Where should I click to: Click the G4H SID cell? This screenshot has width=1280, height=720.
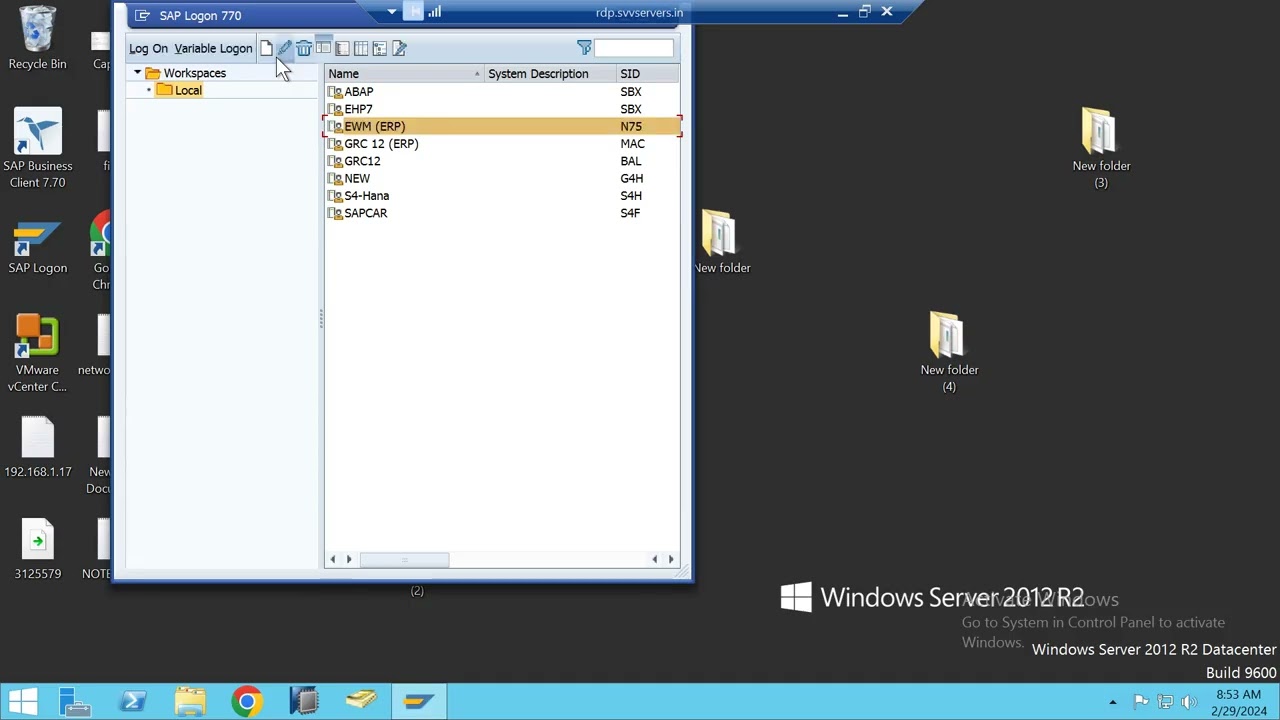coord(631,178)
